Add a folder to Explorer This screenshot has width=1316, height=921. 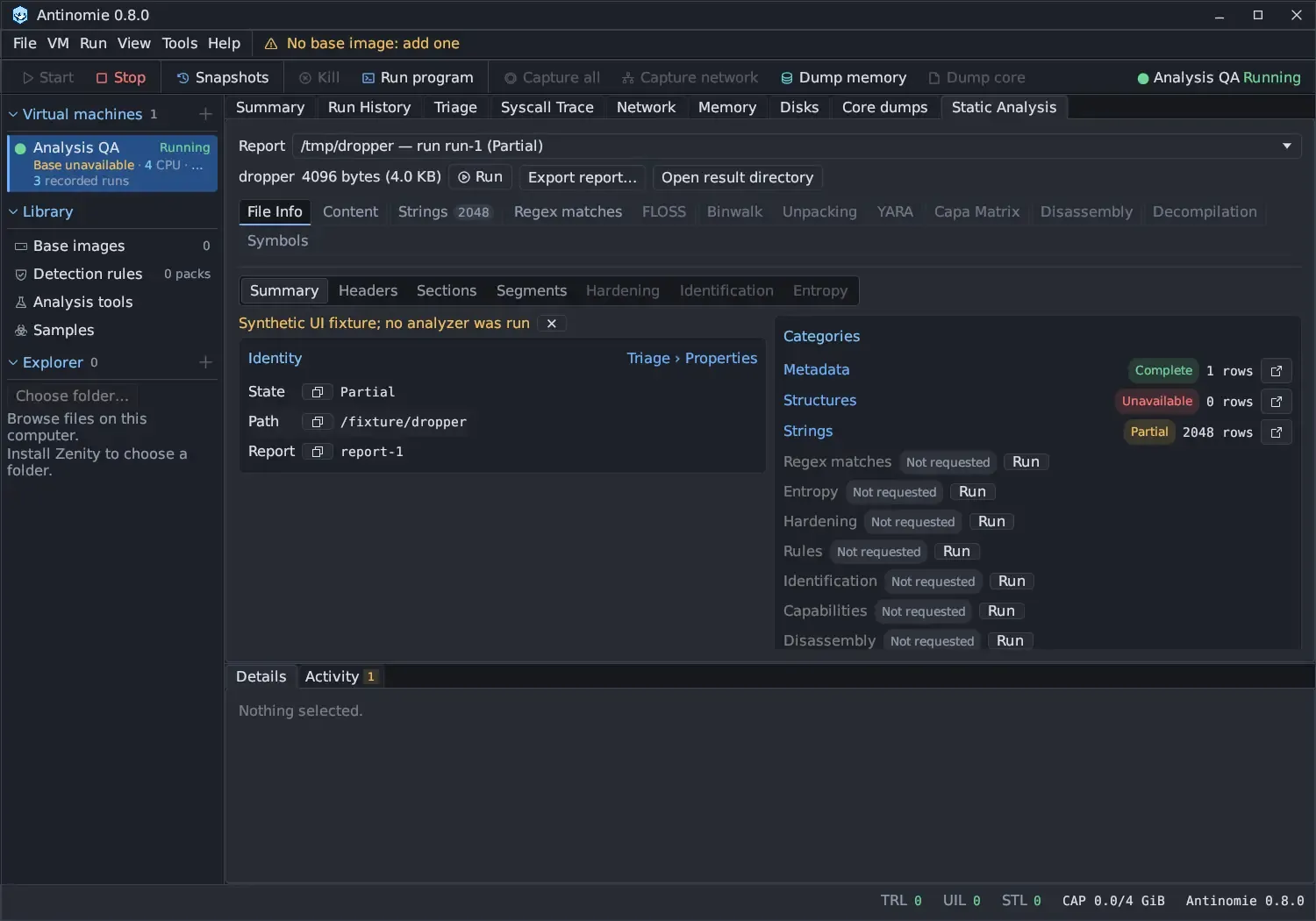[205, 362]
